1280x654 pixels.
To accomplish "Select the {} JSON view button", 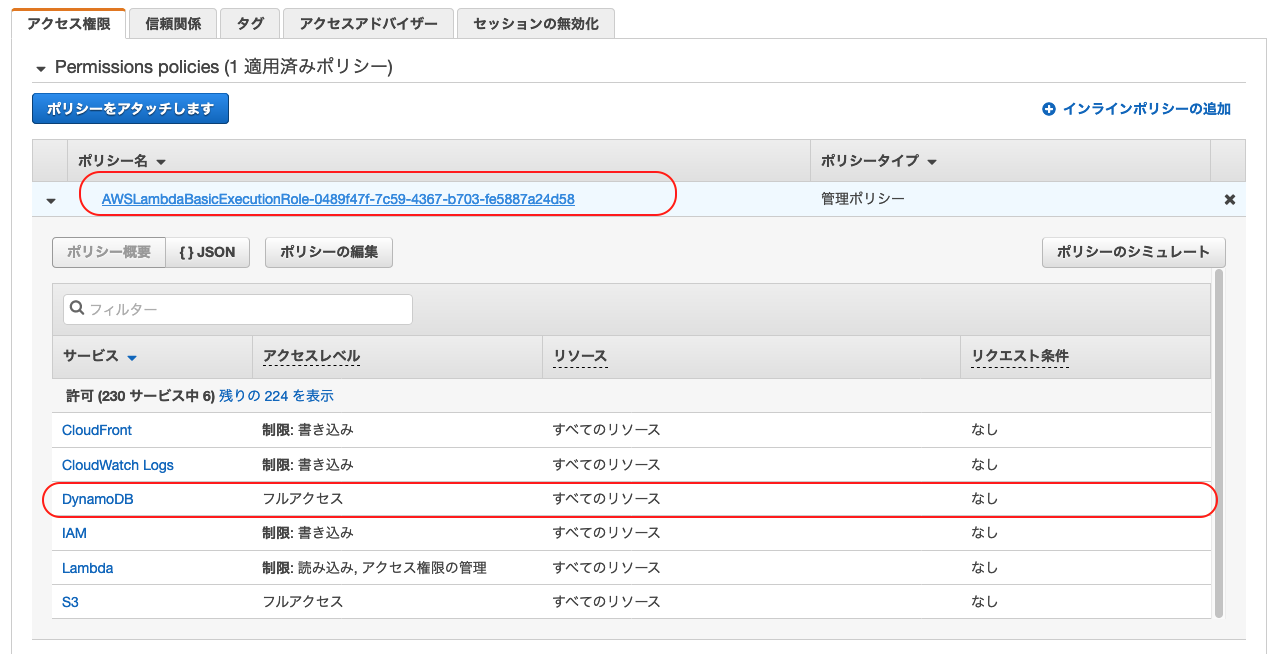I will pyautogui.click(x=207, y=252).
